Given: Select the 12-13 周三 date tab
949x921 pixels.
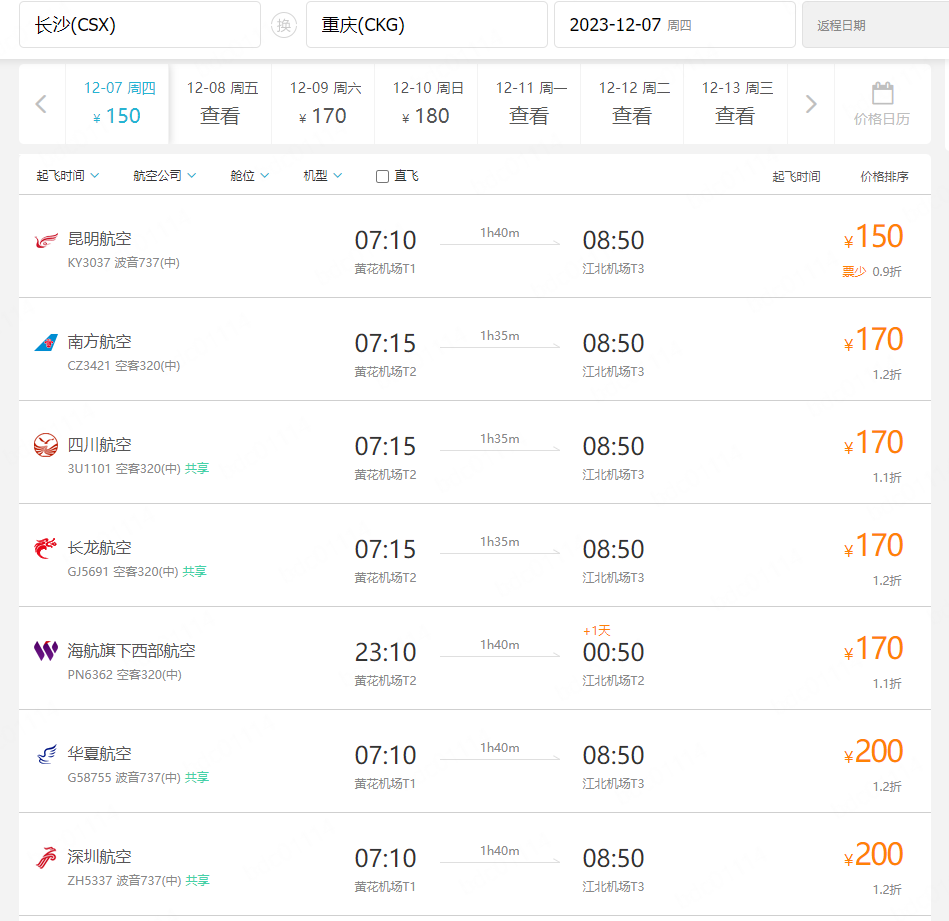Looking at the screenshot, I should click(735, 104).
